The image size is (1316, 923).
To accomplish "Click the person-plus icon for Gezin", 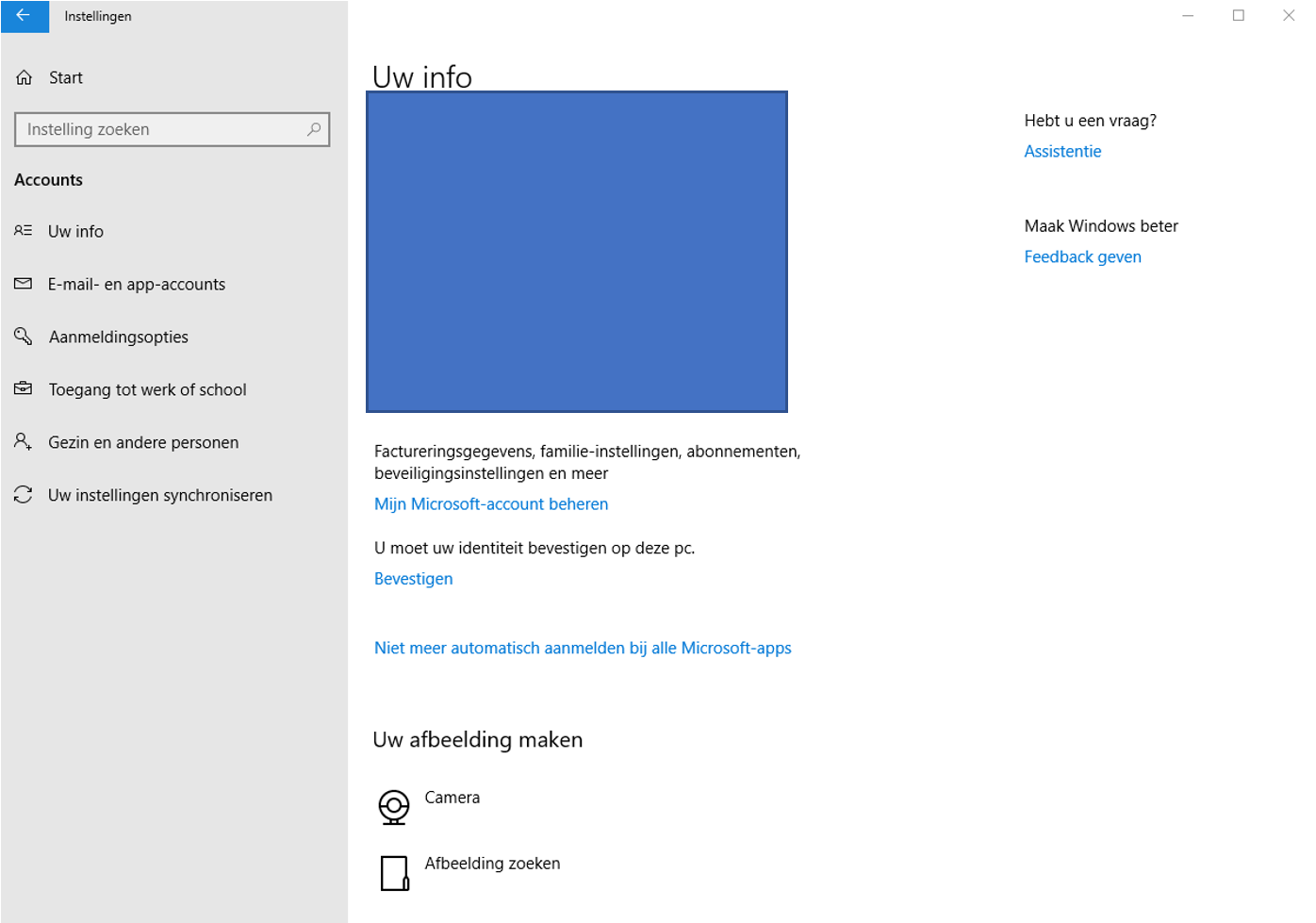I will click(24, 441).
